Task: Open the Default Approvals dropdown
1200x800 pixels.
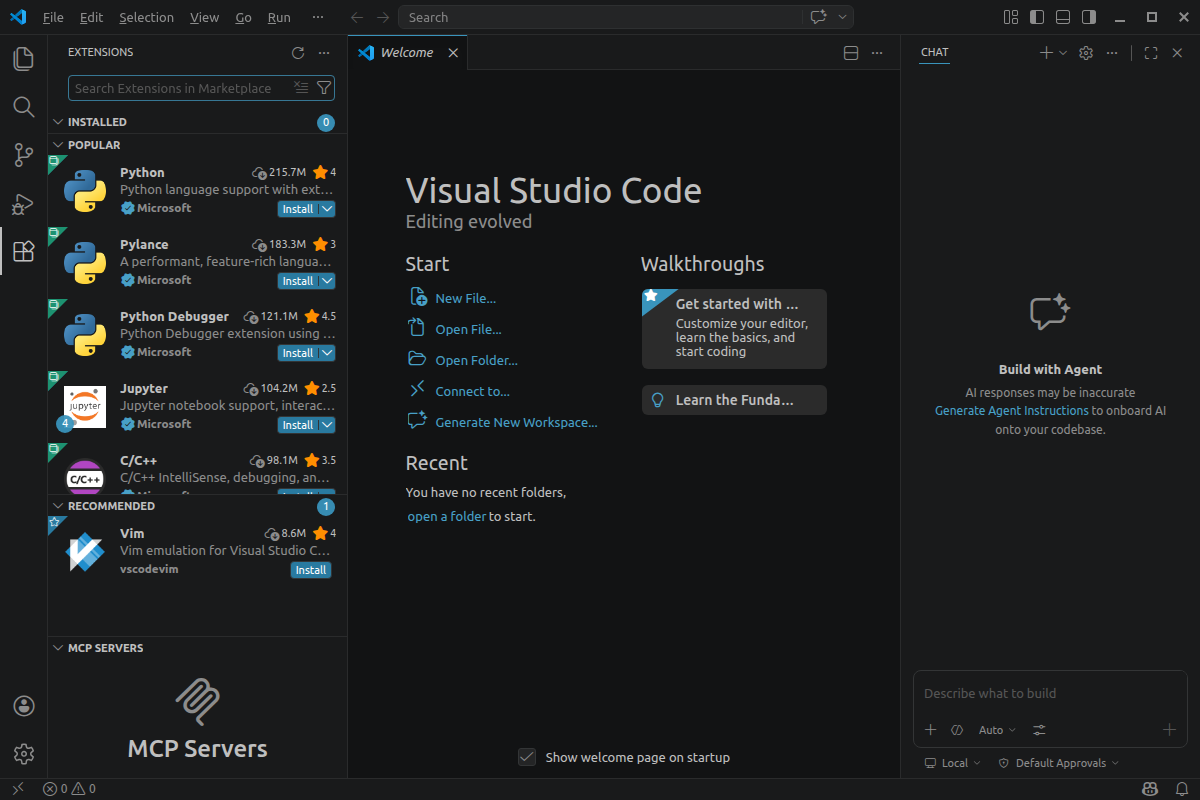Action: pos(1059,763)
